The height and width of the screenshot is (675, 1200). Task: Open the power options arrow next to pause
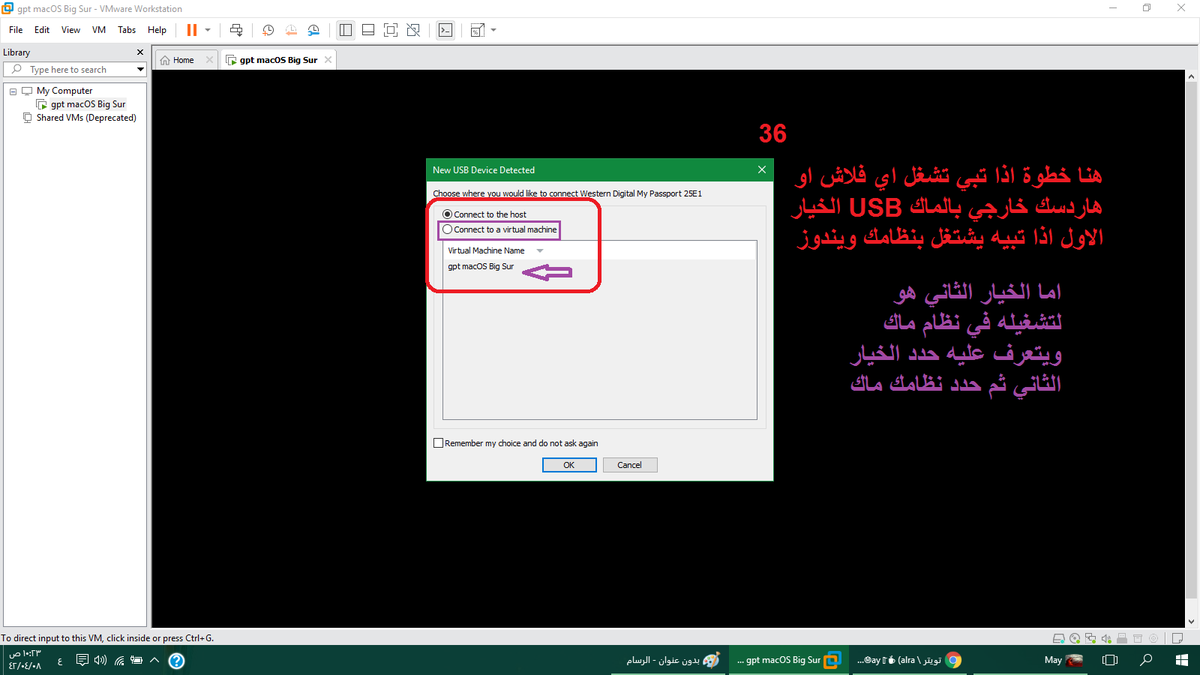tap(208, 30)
